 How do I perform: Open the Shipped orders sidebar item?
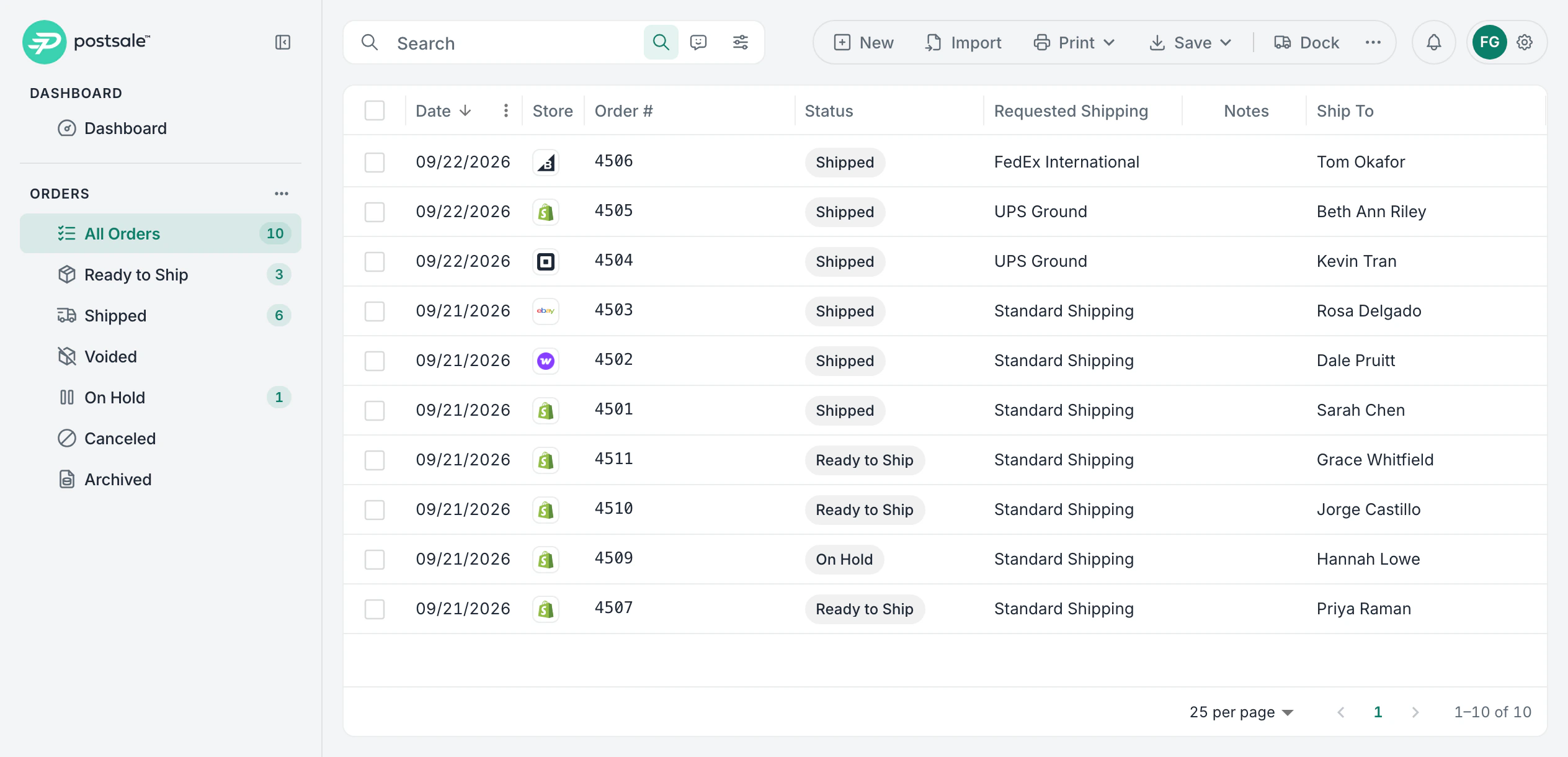tap(161, 315)
